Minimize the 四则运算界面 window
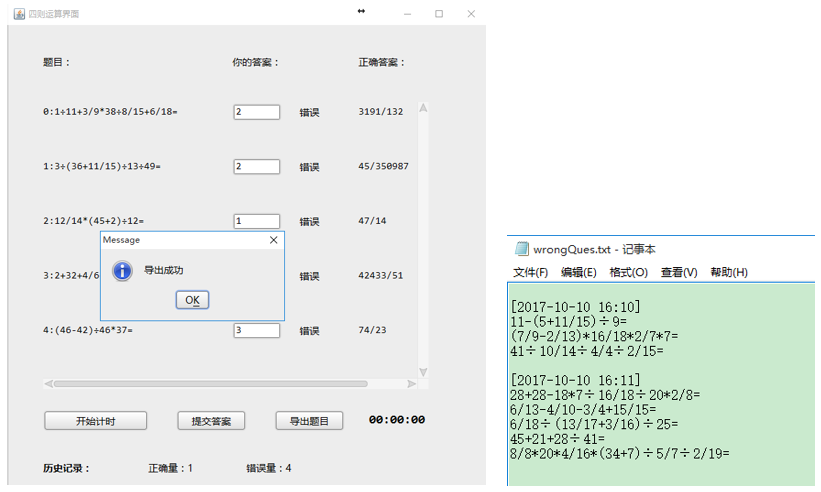 [x=407, y=14]
